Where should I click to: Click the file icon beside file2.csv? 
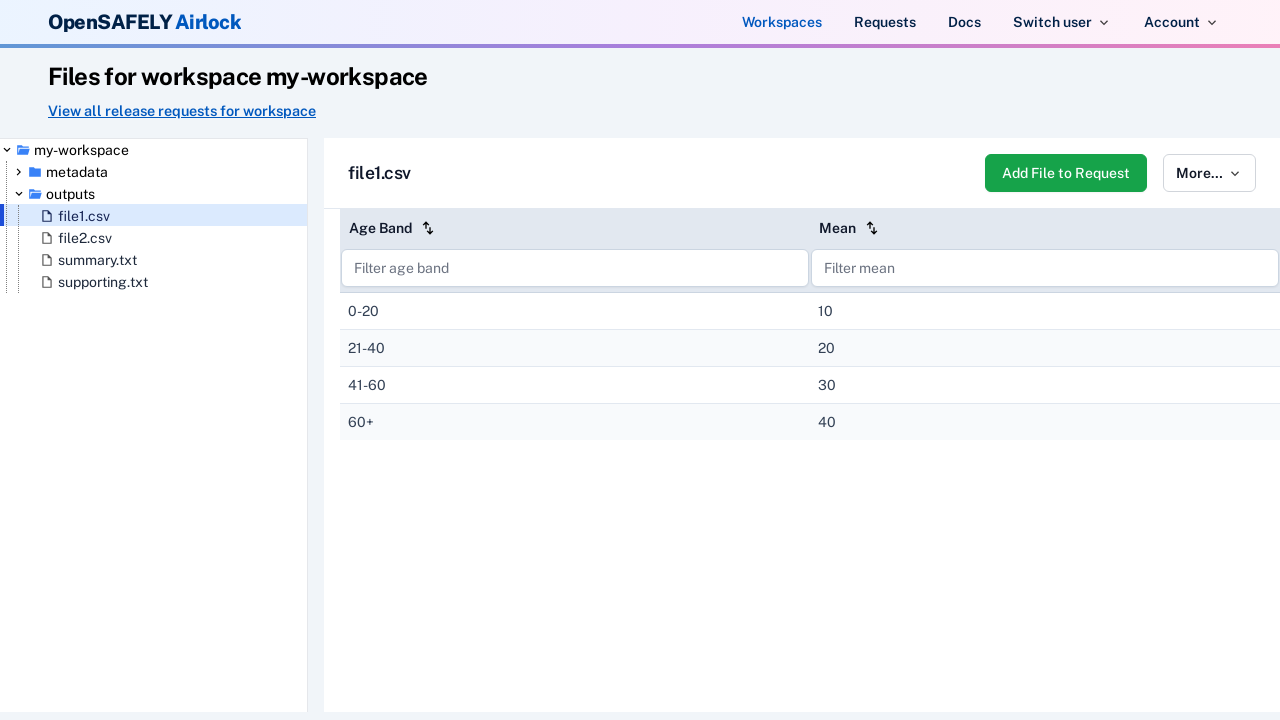coord(46,238)
